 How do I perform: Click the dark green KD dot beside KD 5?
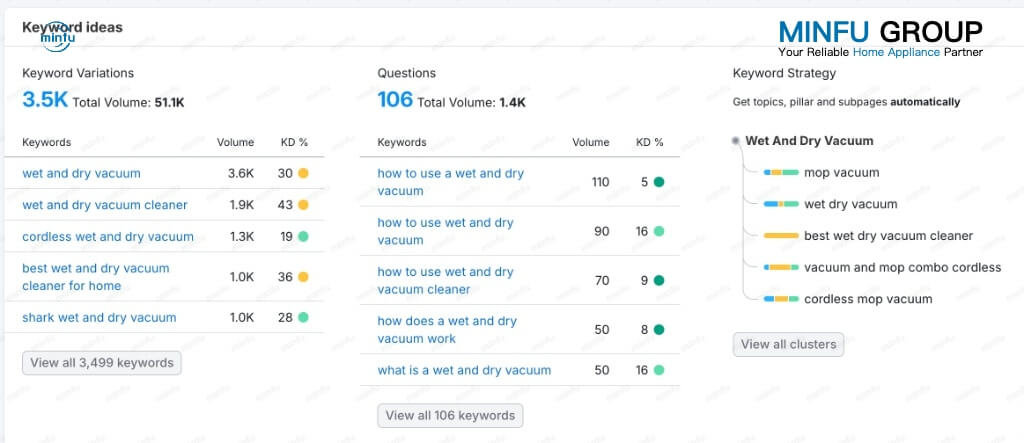pos(659,182)
